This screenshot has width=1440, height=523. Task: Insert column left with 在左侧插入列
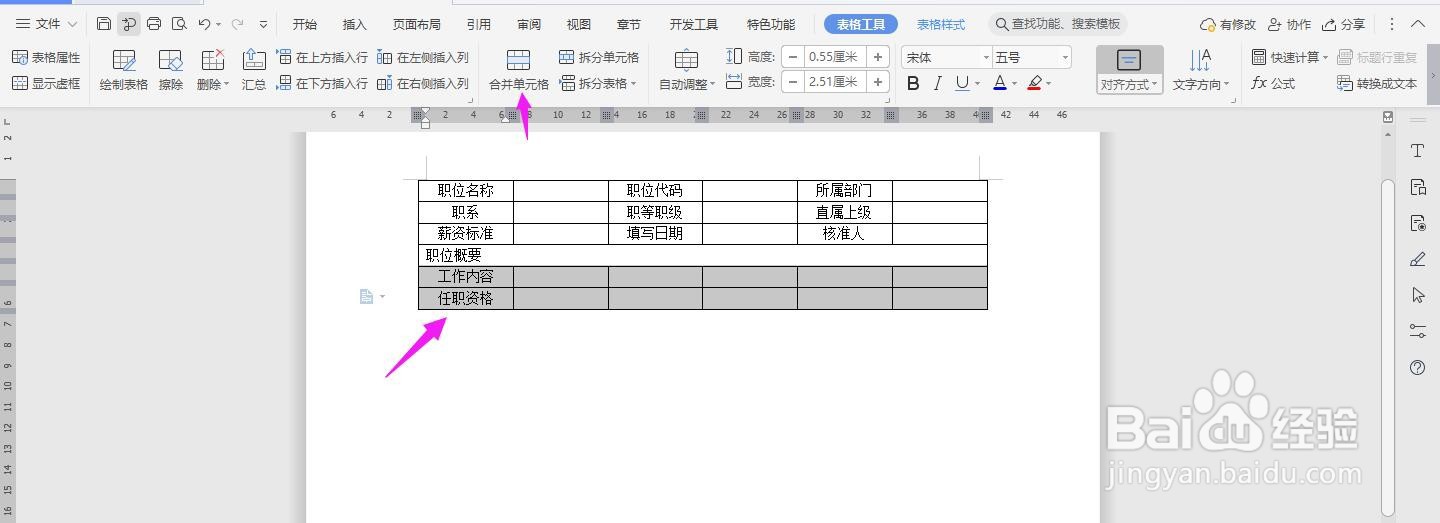423,58
